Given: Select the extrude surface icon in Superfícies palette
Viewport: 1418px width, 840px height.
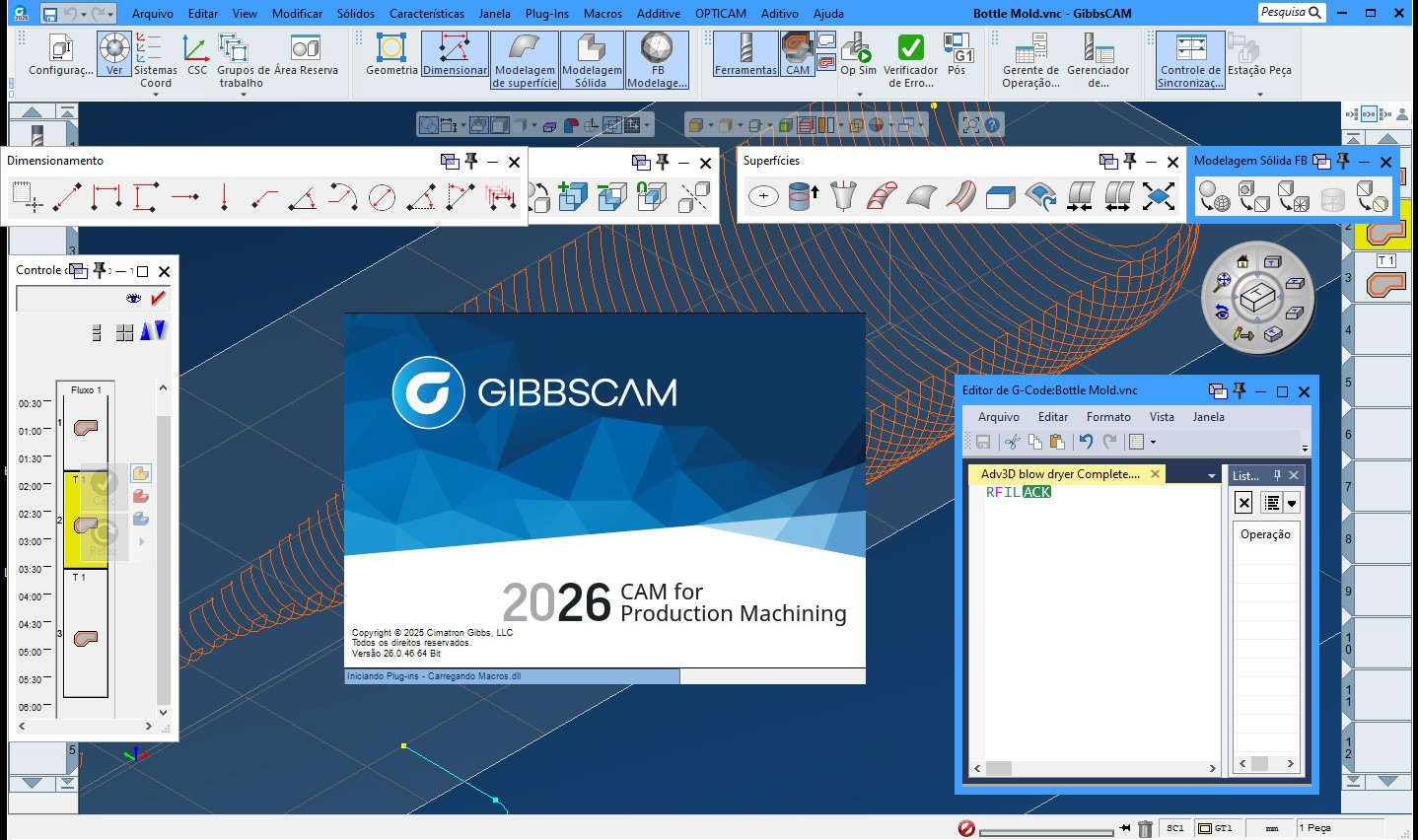Looking at the screenshot, I should pyautogui.click(x=800, y=195).
